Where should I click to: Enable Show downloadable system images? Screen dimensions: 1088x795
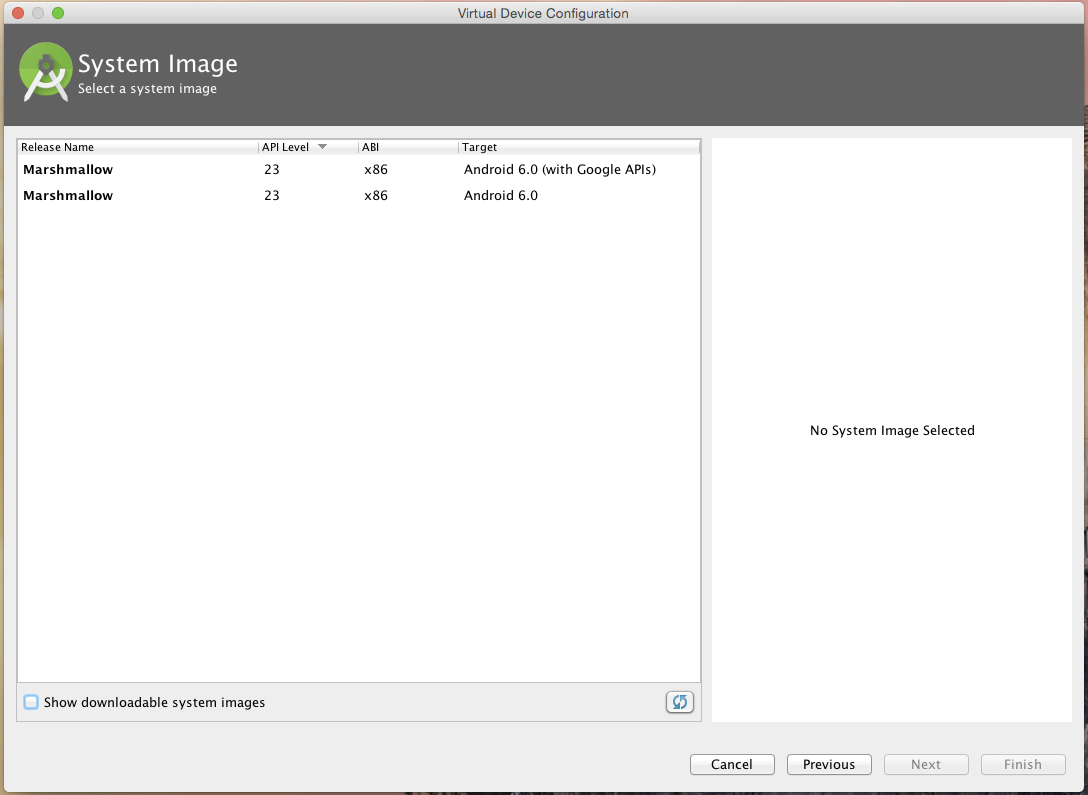(x=30, y=702)
